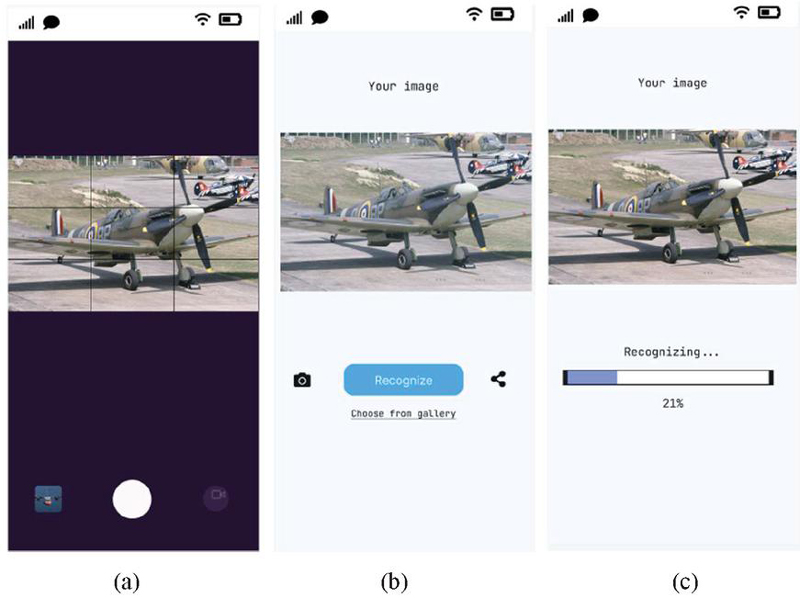Tap the Wi-Fi icon in first phone
800x598 pixels.
(x=203, y=19)
